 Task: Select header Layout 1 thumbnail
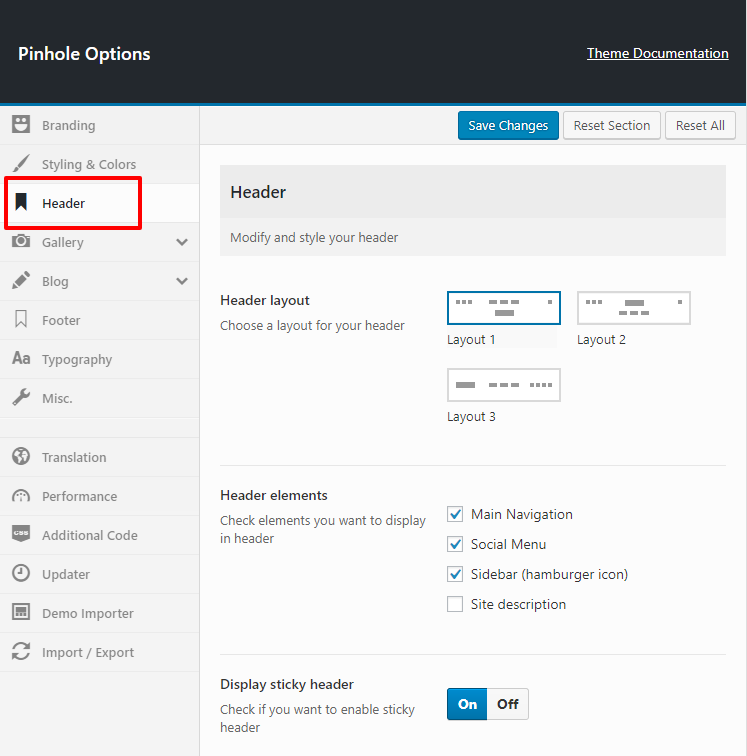pos(503,308)
